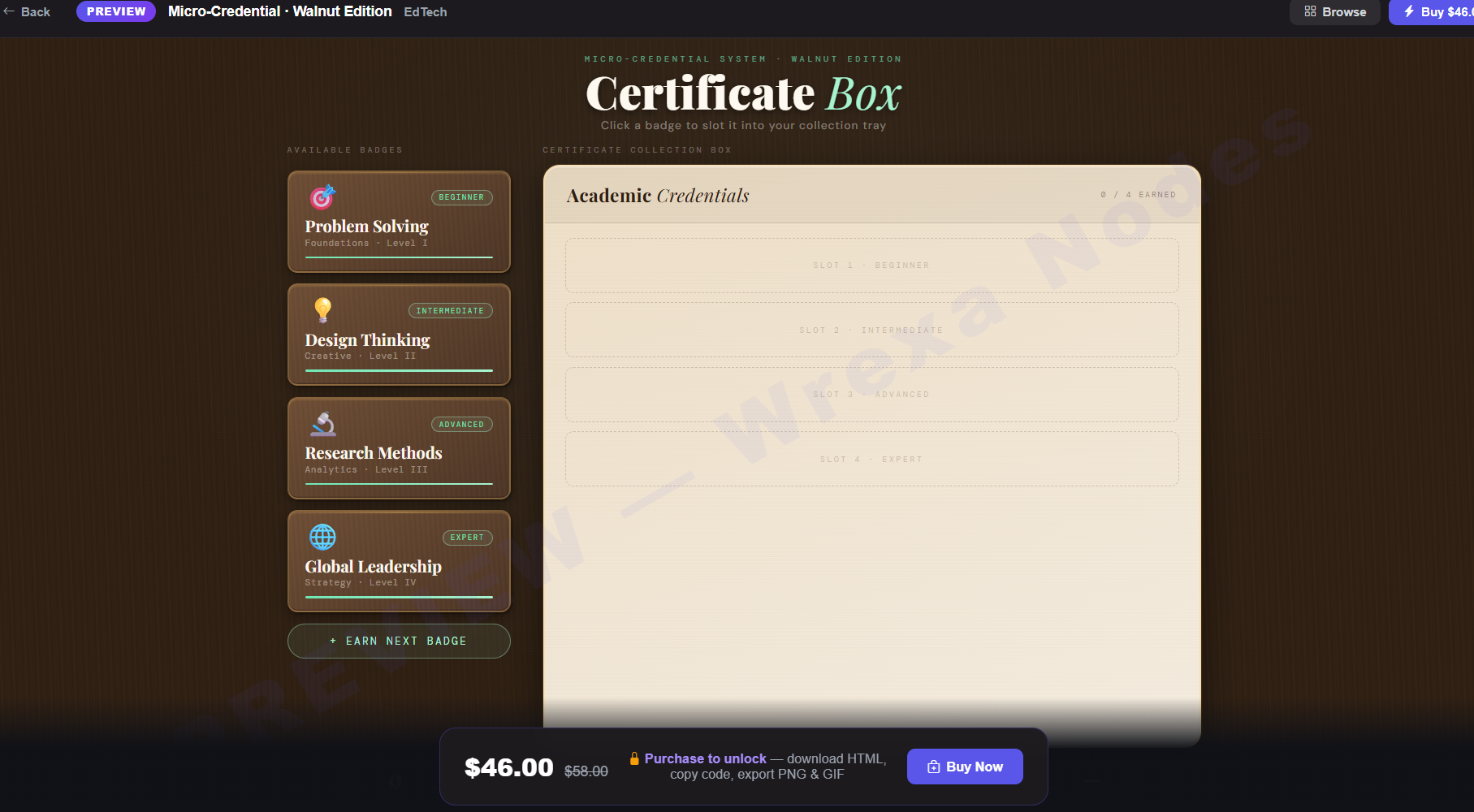Open the EdTech category link

point(426,11)
